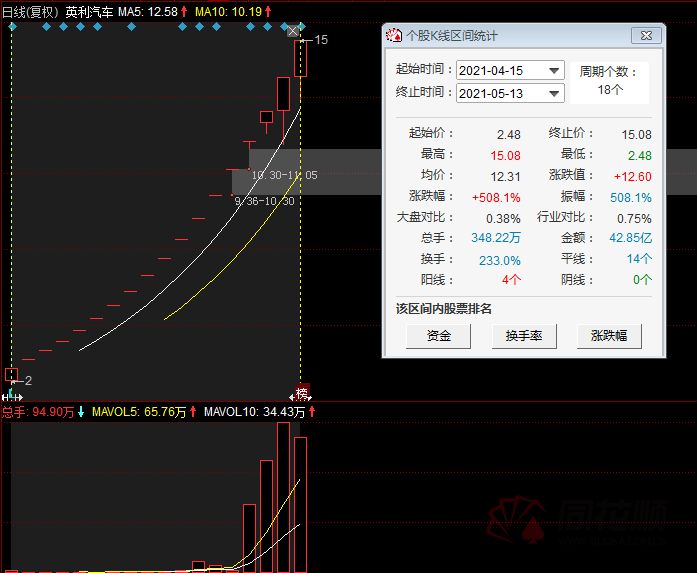Viewport: 697px width, 573px height.
Task: Click the MA5 up-arrow indicator
Action: 184,12
